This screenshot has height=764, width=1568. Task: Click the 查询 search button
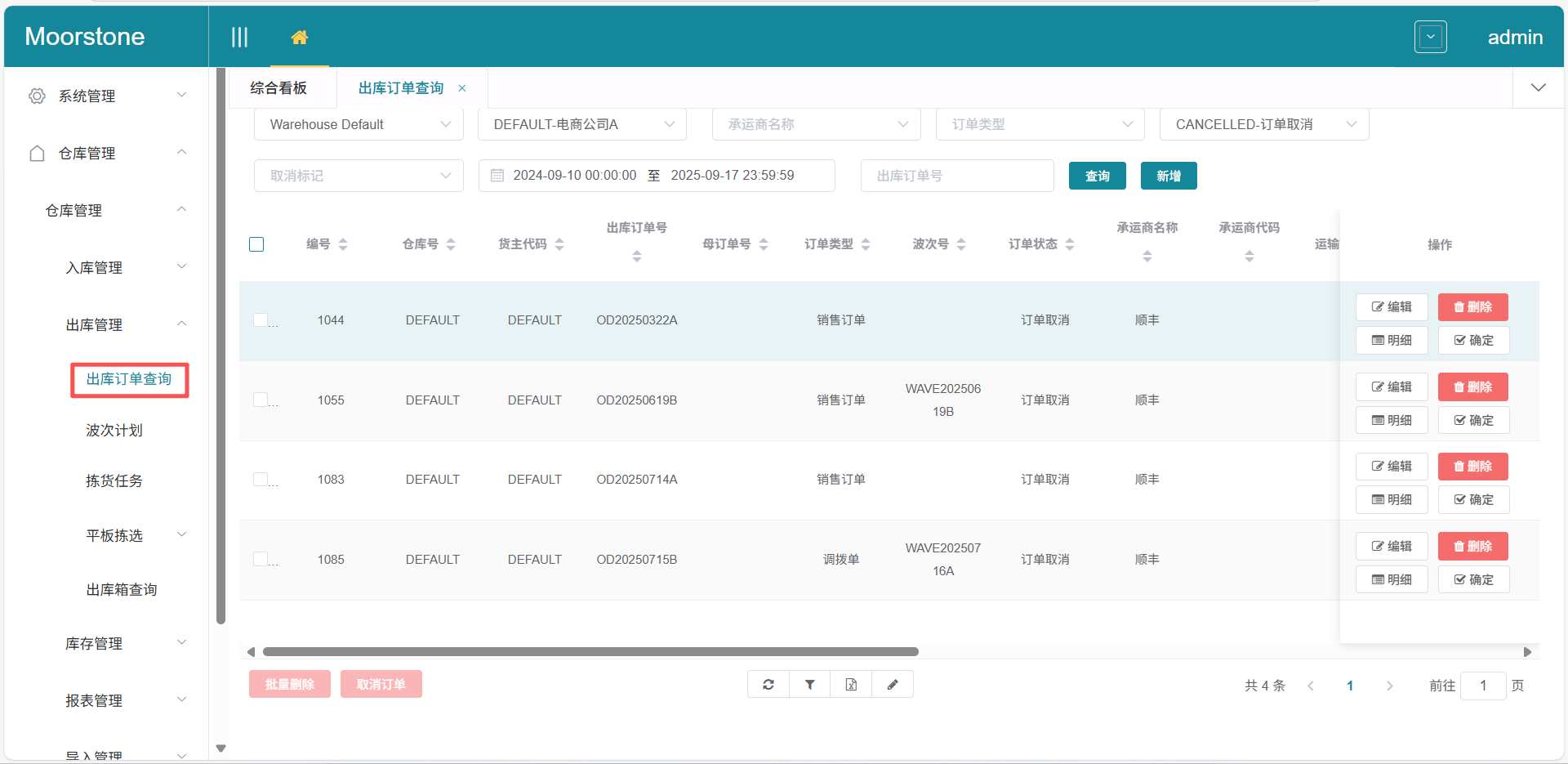[x=1097, y=175]
